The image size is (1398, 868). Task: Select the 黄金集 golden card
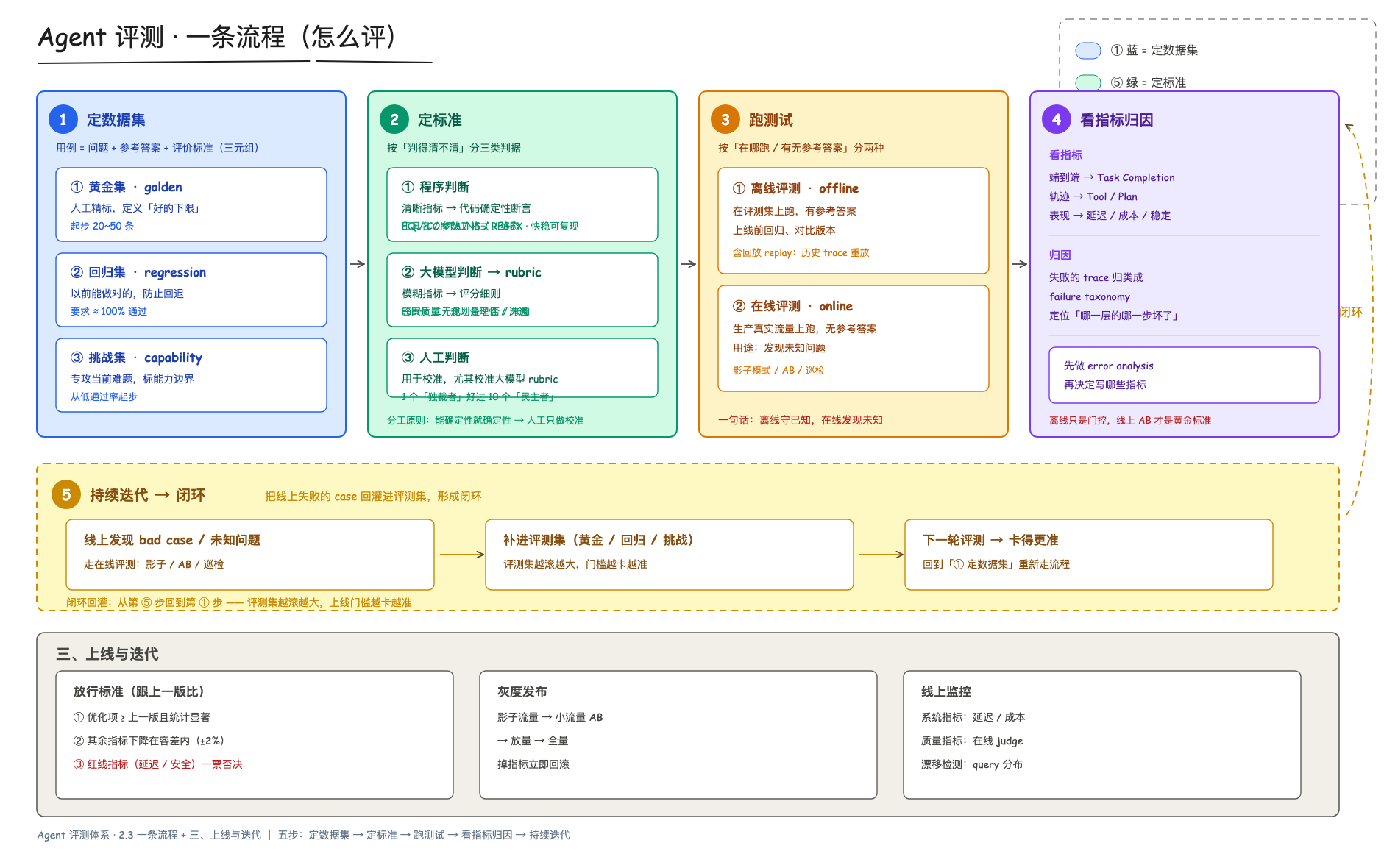(191, 204)
